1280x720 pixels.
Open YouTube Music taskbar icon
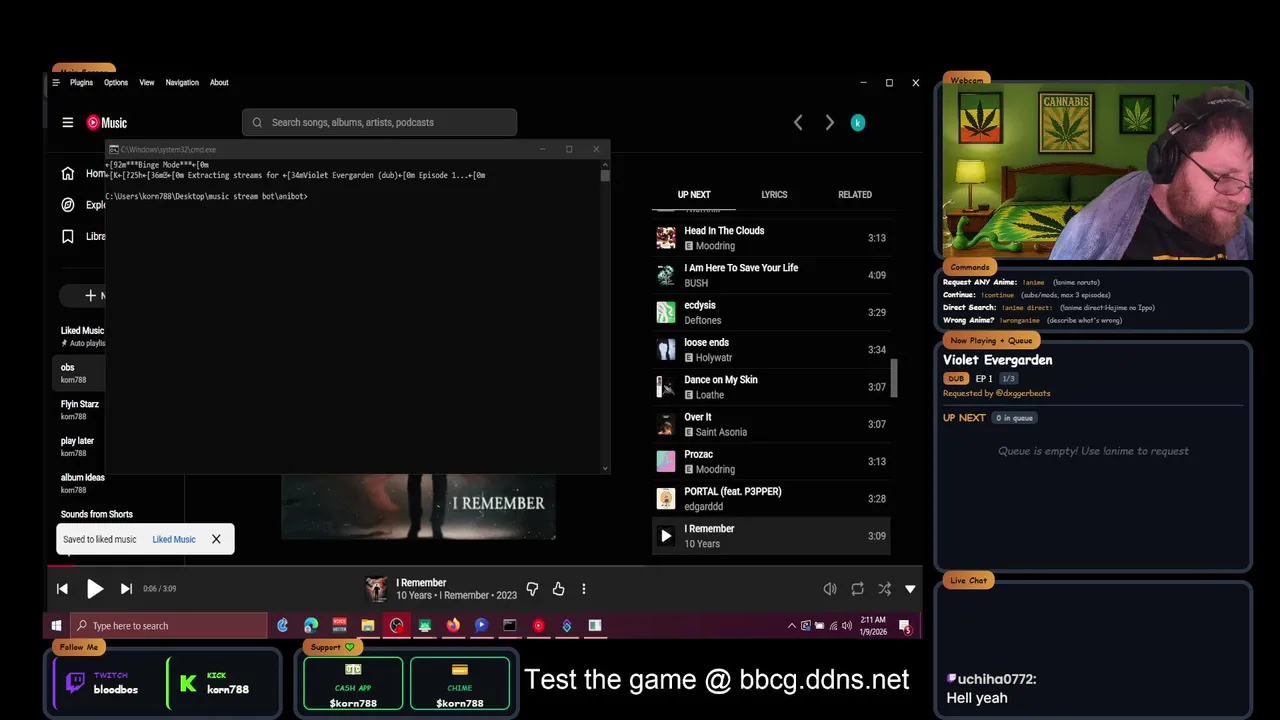click(x=538, y=626)
